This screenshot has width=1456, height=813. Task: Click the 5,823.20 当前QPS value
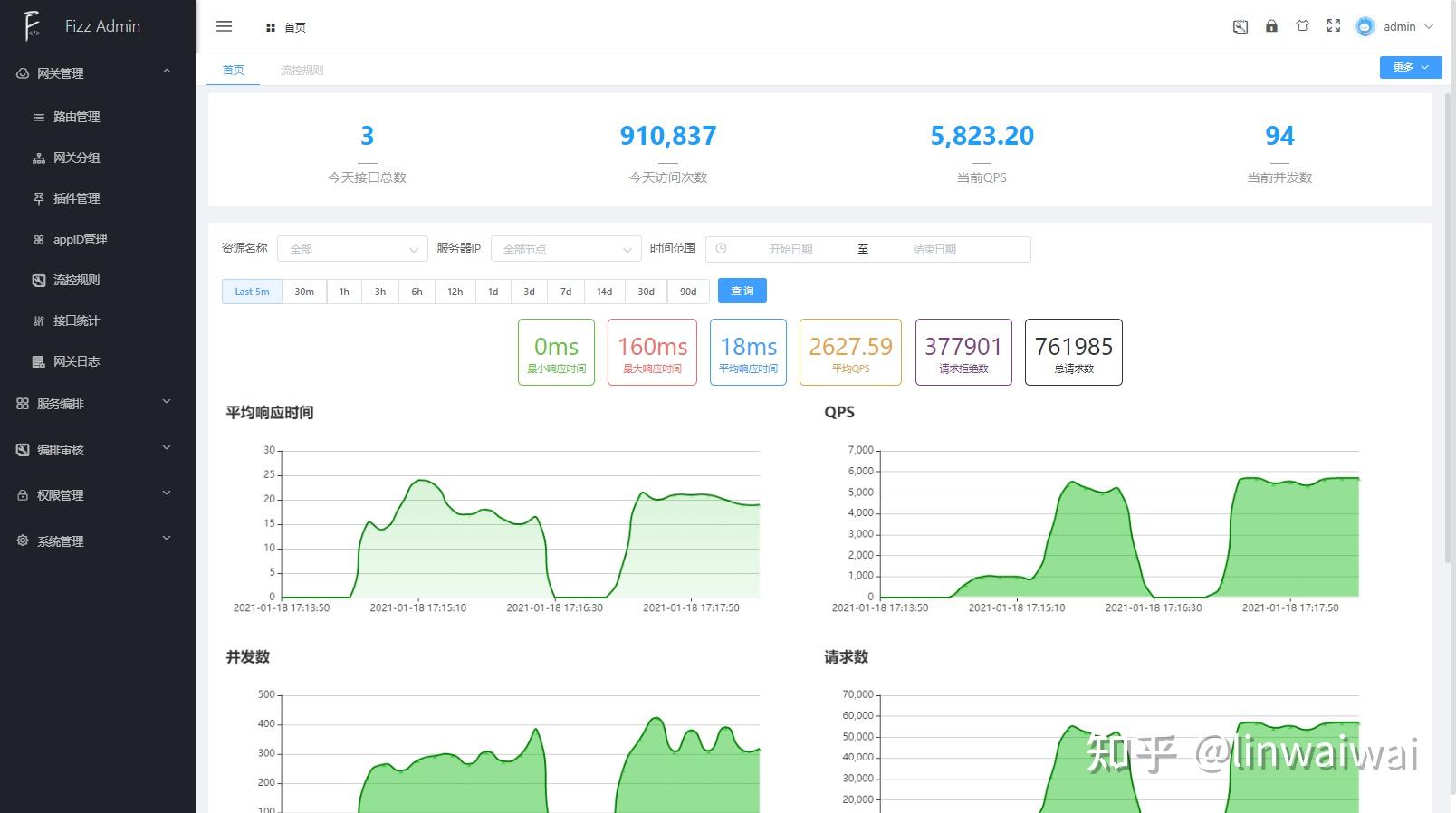(x=982, y=136)
